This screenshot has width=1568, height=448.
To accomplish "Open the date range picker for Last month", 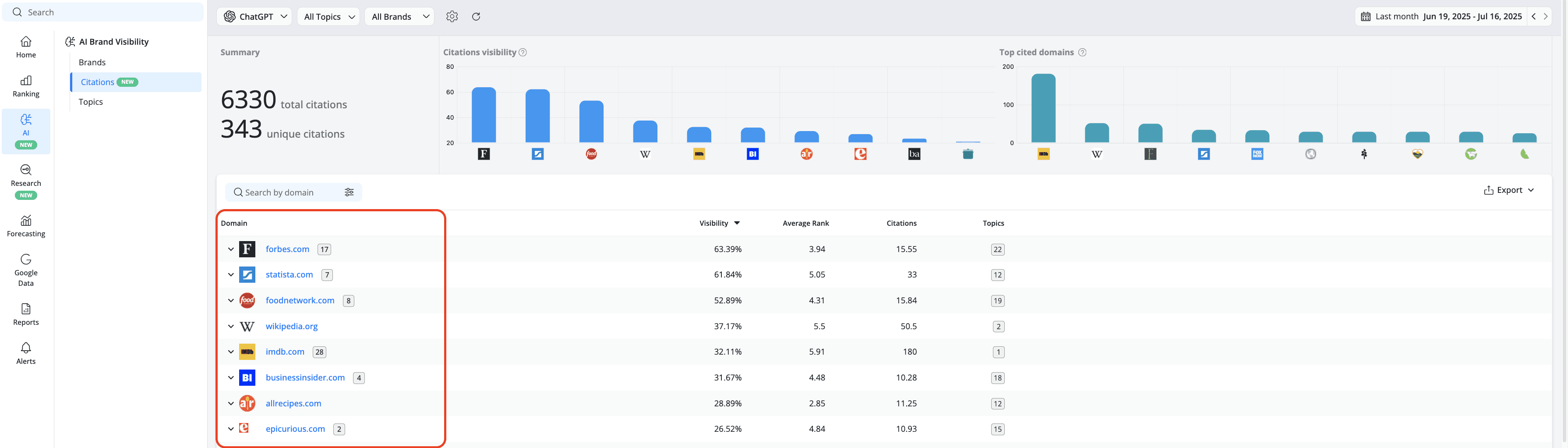I will (x=1441, y=17).
